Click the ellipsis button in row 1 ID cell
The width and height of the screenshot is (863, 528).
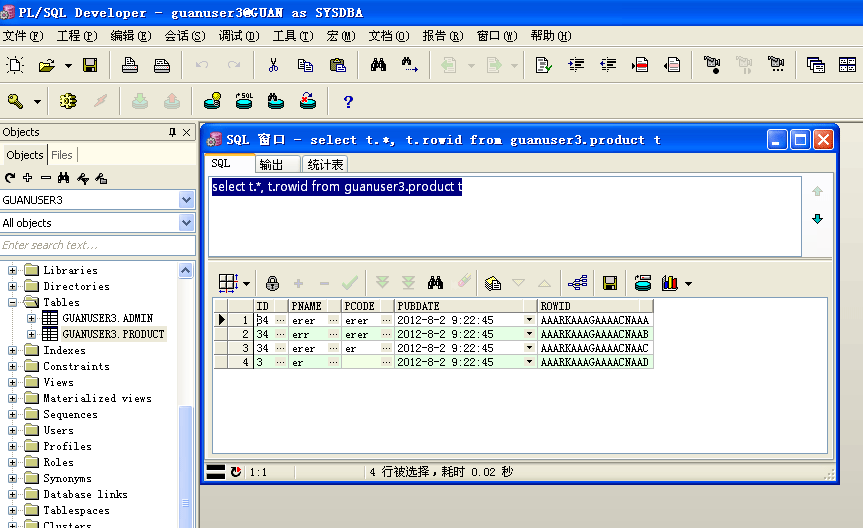(281, 320)
